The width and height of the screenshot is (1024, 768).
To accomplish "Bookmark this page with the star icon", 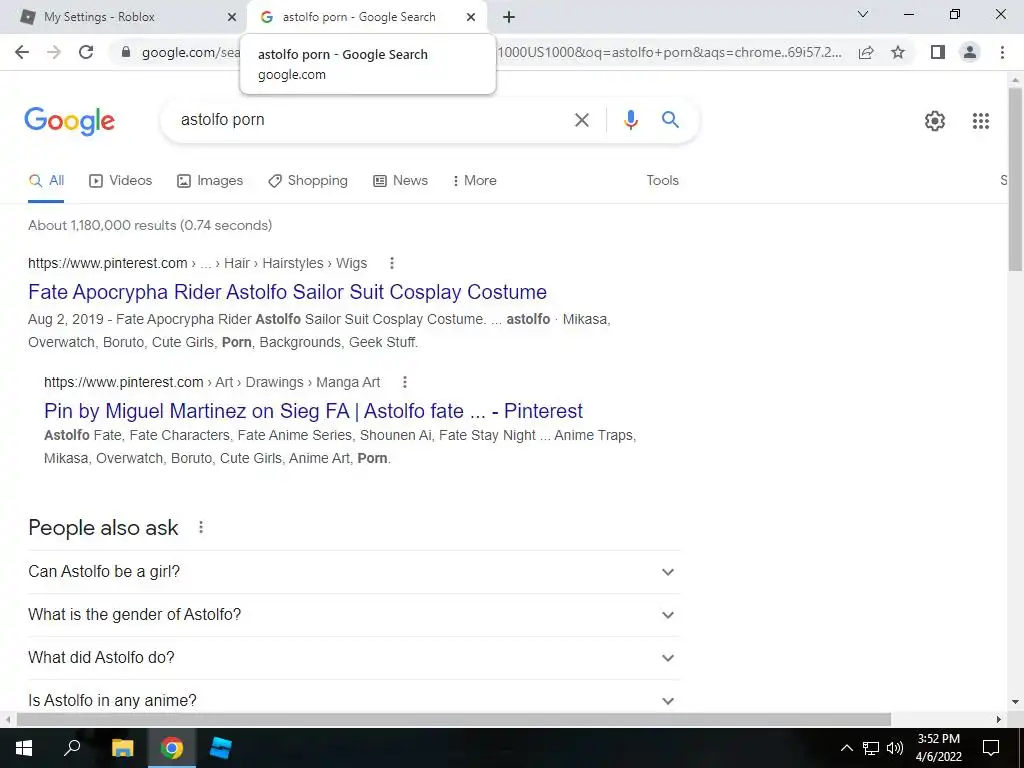I will (x=898, y=52).
